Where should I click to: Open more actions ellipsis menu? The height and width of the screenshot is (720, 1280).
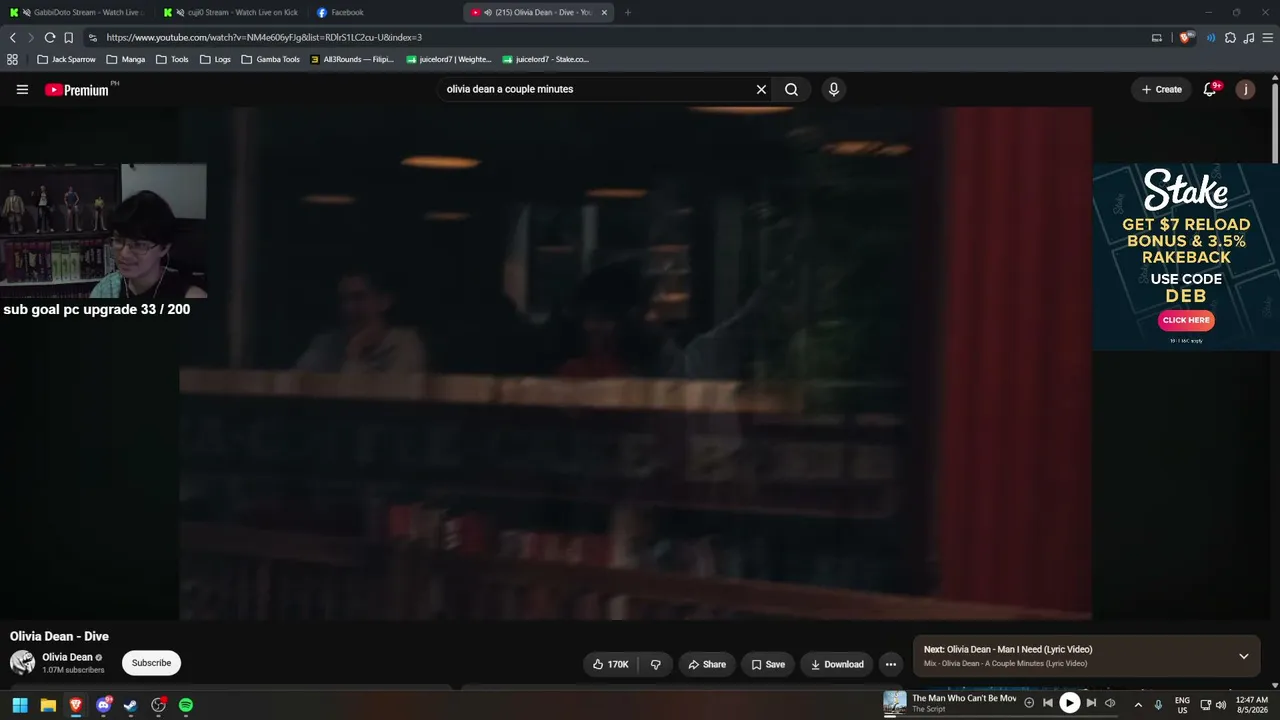tap(891, 664)
